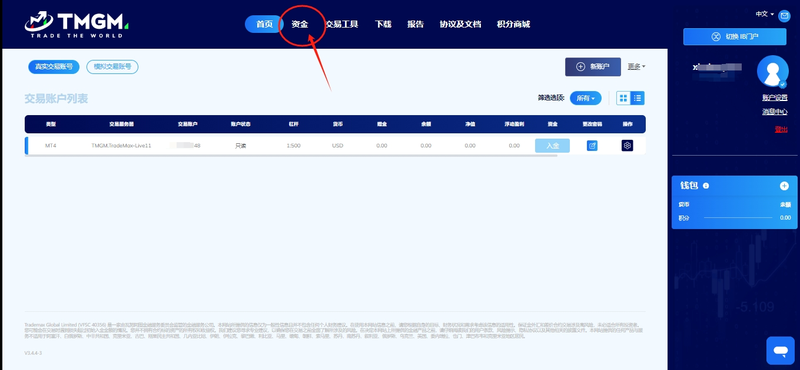The width and height of the screenshot is (800, 370).
Task: Select the 真实交易账号 account type
Action: coord(54,67)
